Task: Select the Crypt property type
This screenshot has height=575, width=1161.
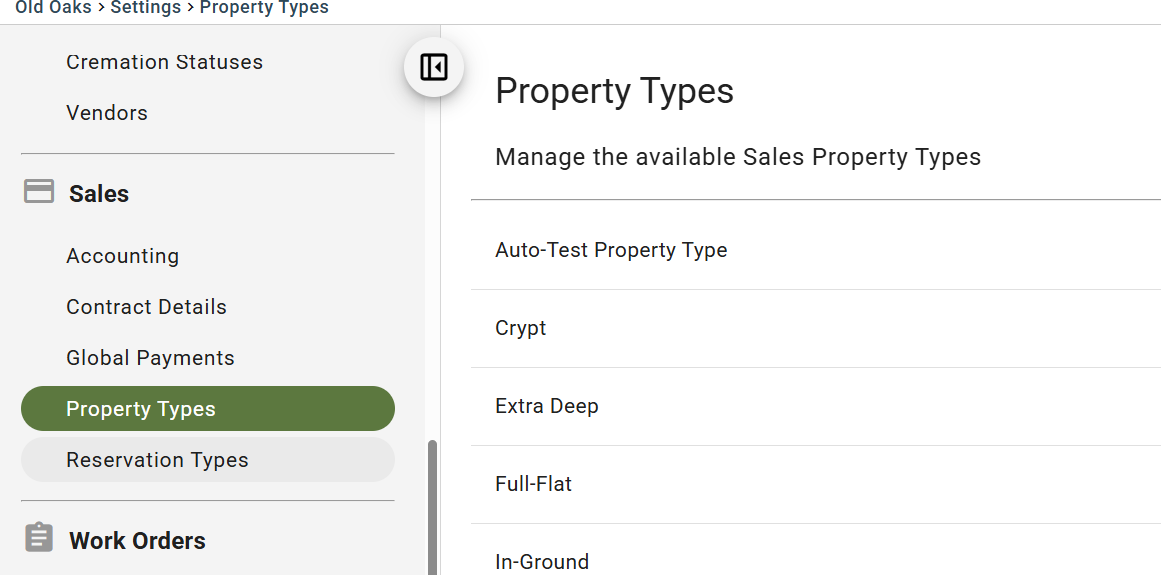Action: coord(816,329)
